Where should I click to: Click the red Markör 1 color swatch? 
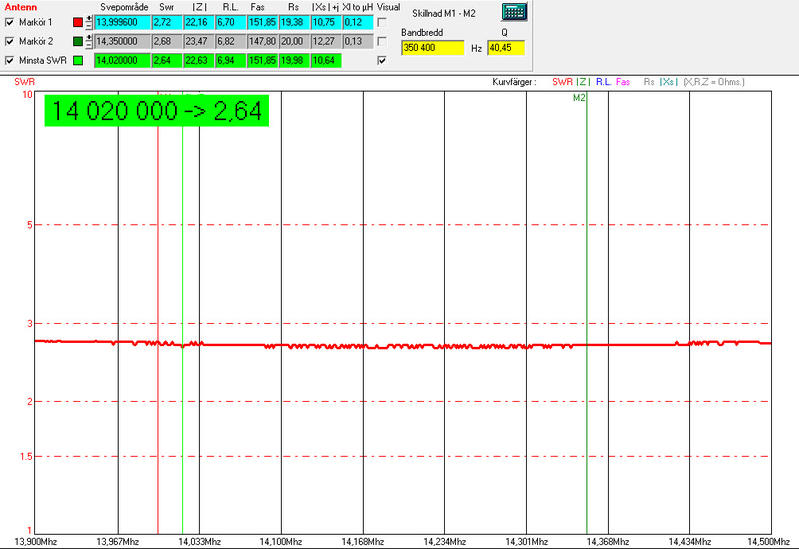(x=78, y=22)
